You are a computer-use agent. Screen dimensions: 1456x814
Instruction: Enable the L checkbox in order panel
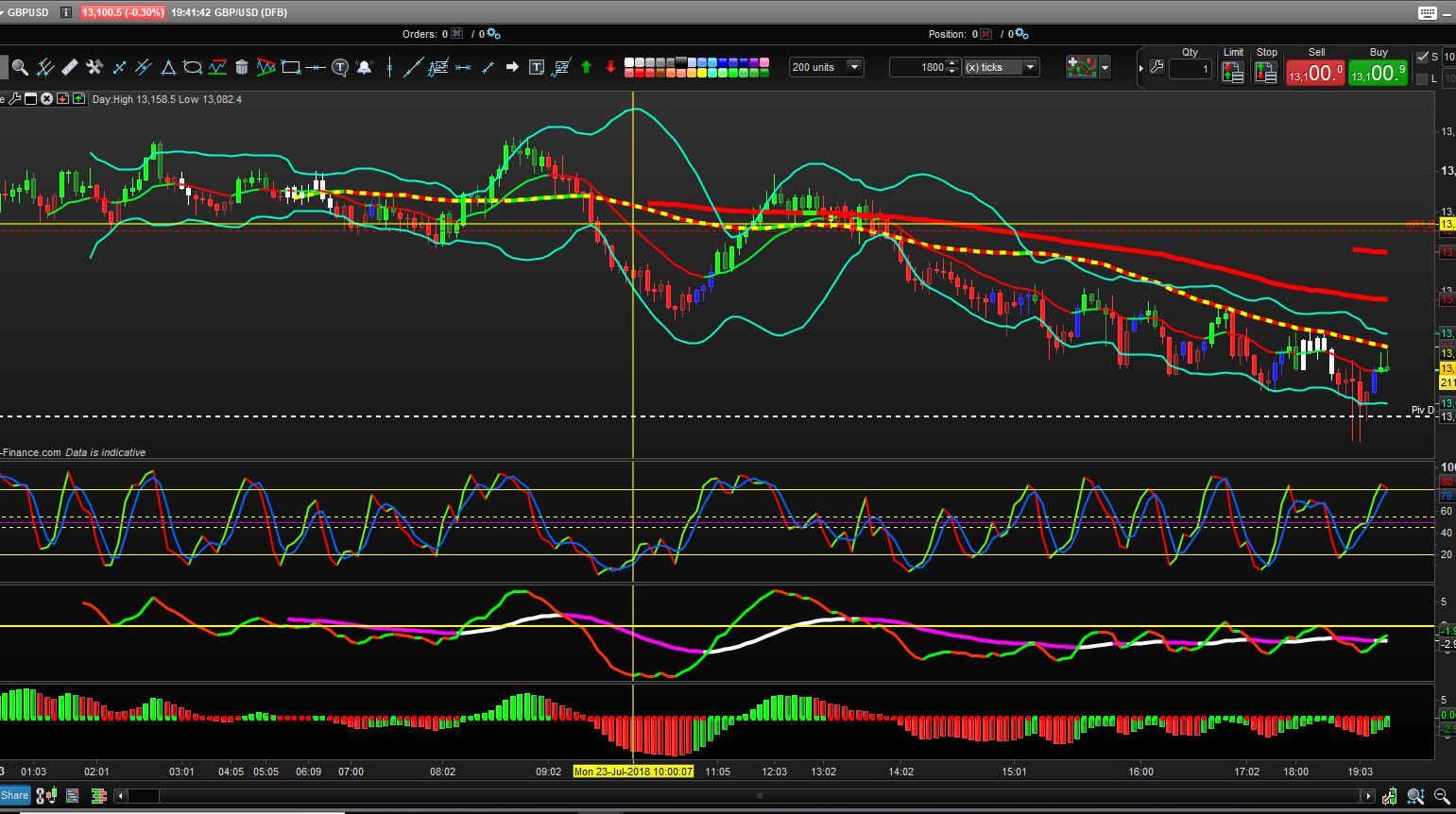tap(1422, 79)
